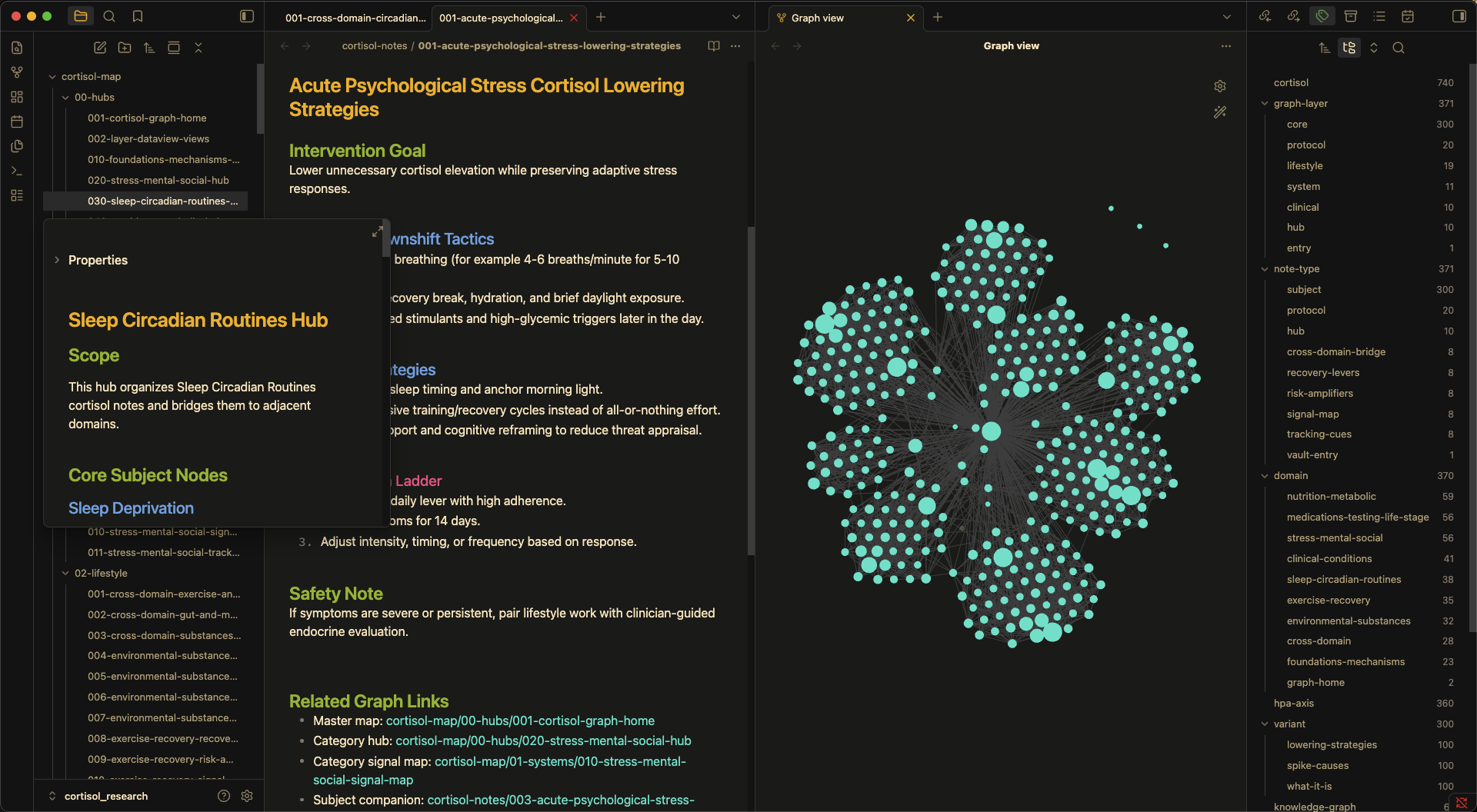Switch to 001-cross-domain-circadian tab

click(355, 18)
